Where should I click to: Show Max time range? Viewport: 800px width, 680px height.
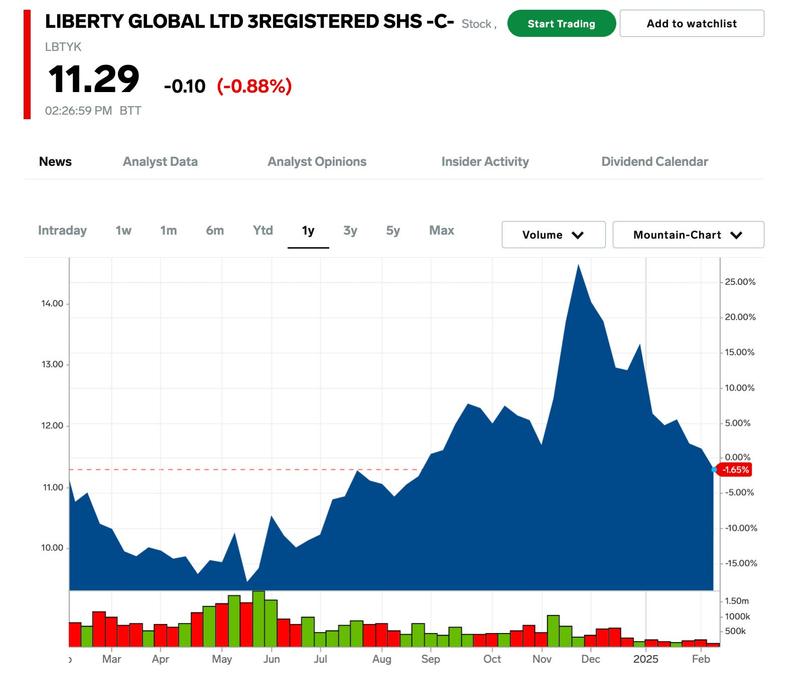pos(441,230)
